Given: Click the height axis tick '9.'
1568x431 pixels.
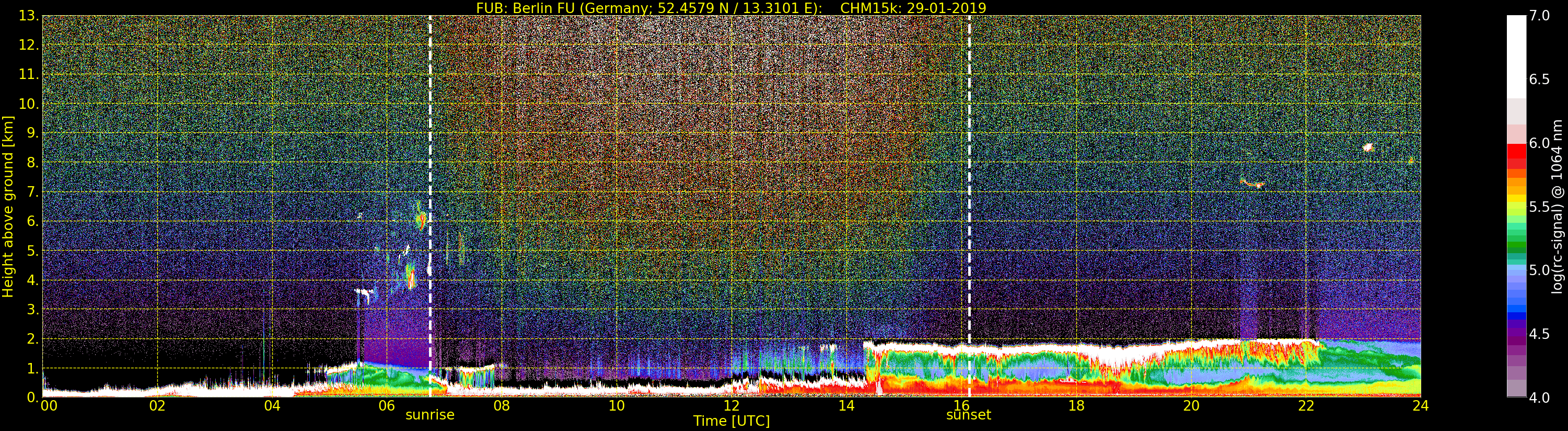Looking at the screenshot, I should [x=33, y=133].
